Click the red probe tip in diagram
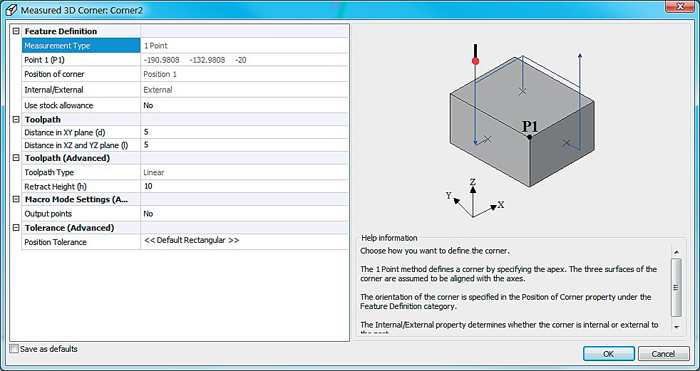 pyautogui.click(x=475, y=61)
